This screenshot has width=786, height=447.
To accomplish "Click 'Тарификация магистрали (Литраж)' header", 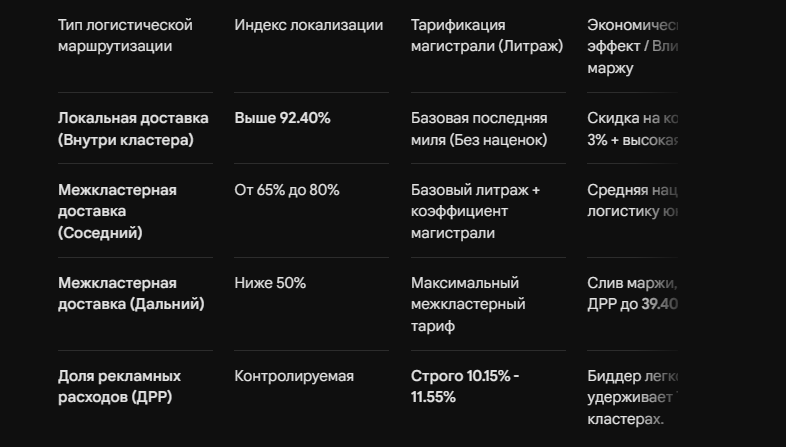I will pos(487,36).
